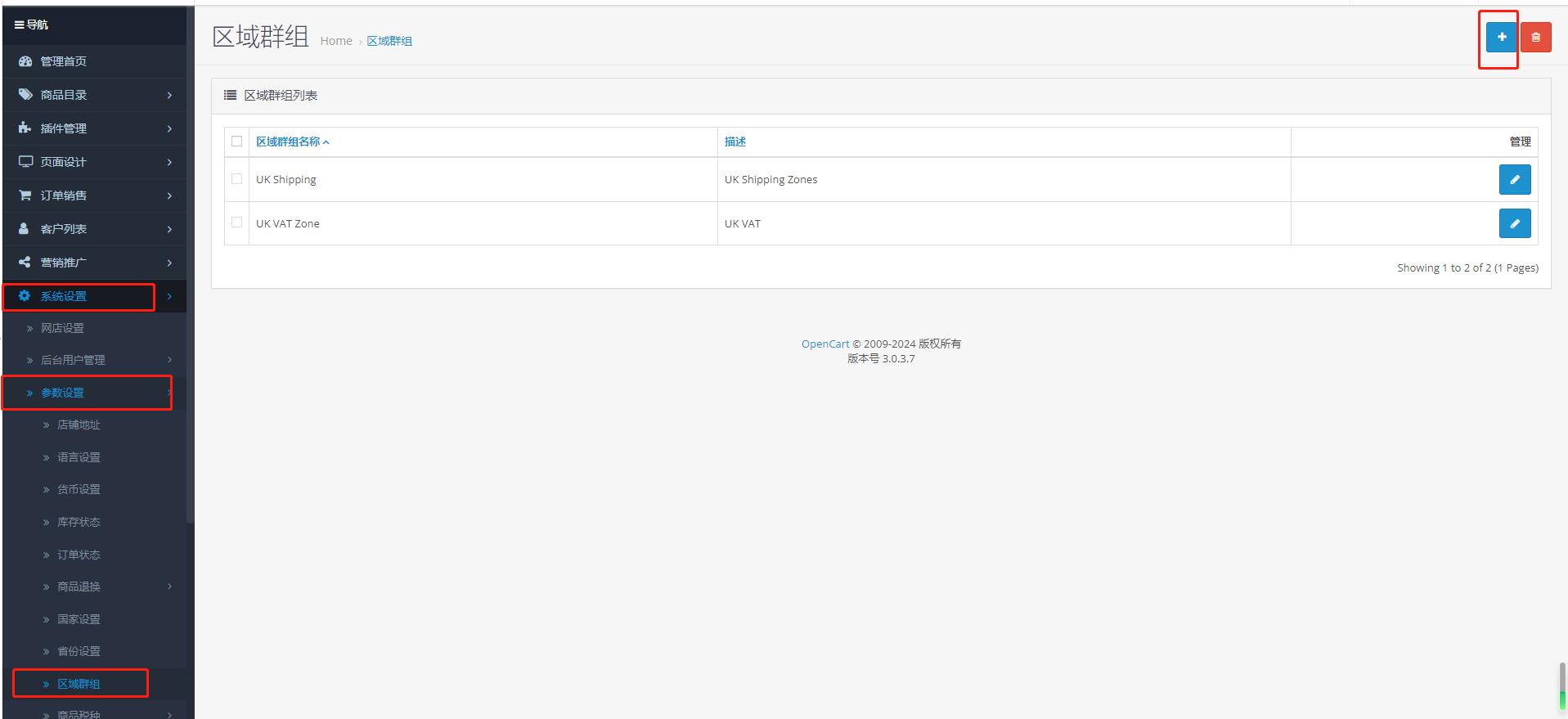This screenshot has width=1568, height=719.
Task: Expand the 营销推广 menu chevron
Action: point(169,263)
